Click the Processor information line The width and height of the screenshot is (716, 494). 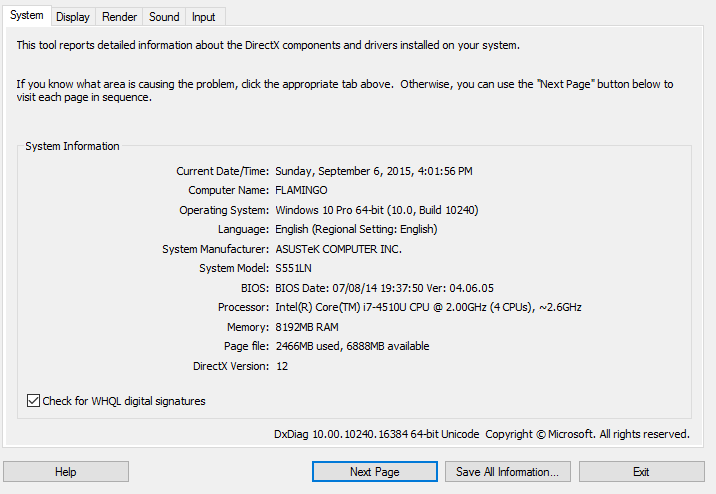pyautogui.click(x=428, y=307)
